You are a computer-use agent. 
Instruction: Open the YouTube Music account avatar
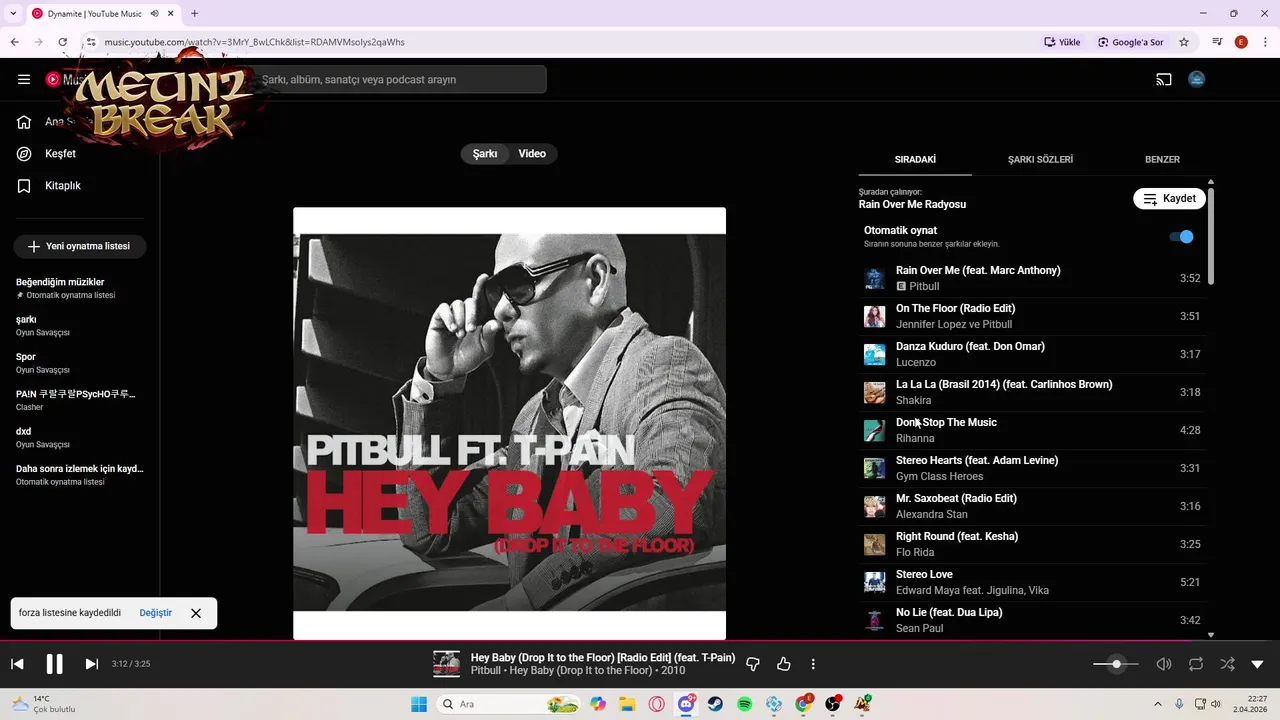click(x=1197, y=79)
